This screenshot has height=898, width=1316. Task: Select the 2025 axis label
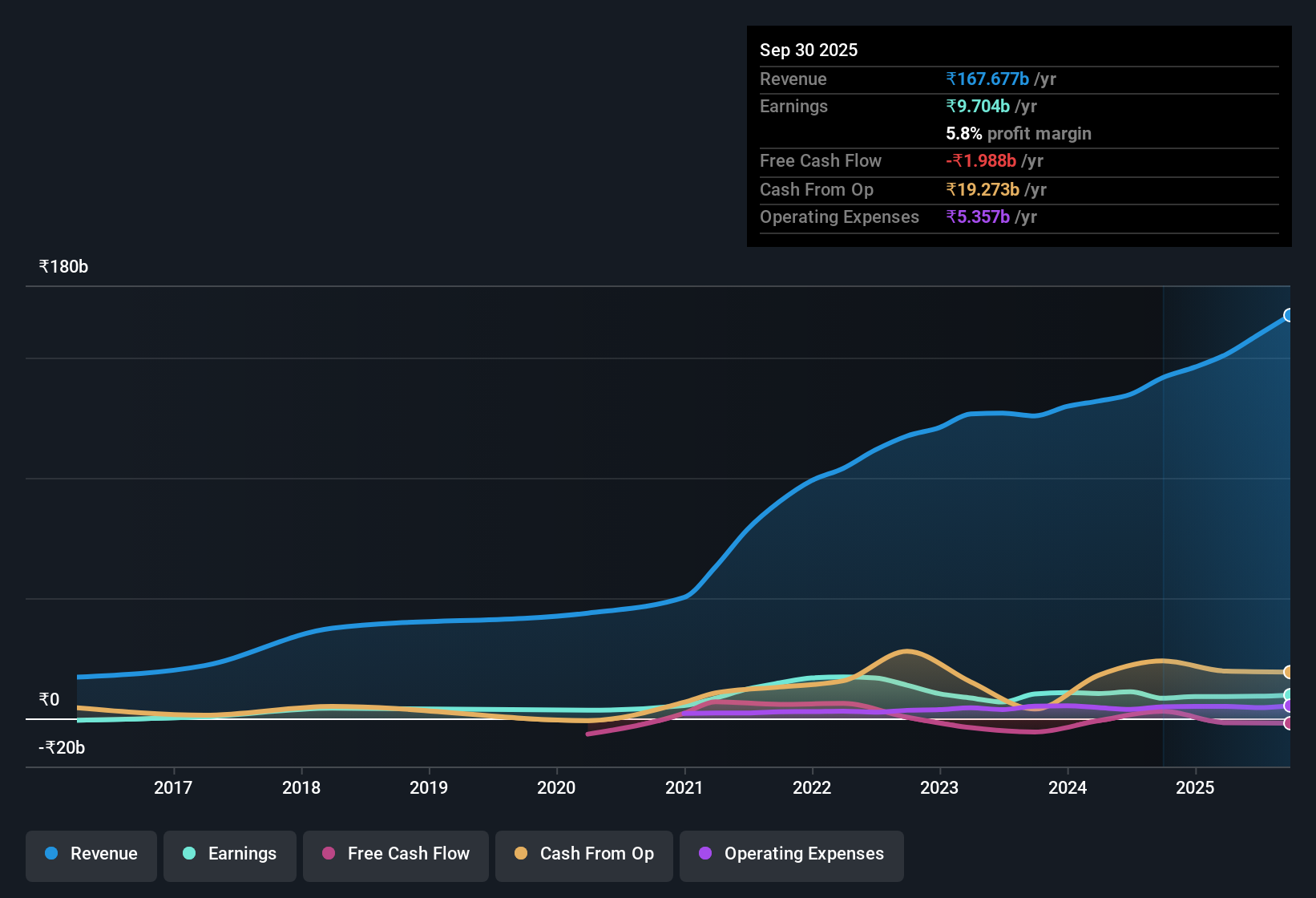1196,788
